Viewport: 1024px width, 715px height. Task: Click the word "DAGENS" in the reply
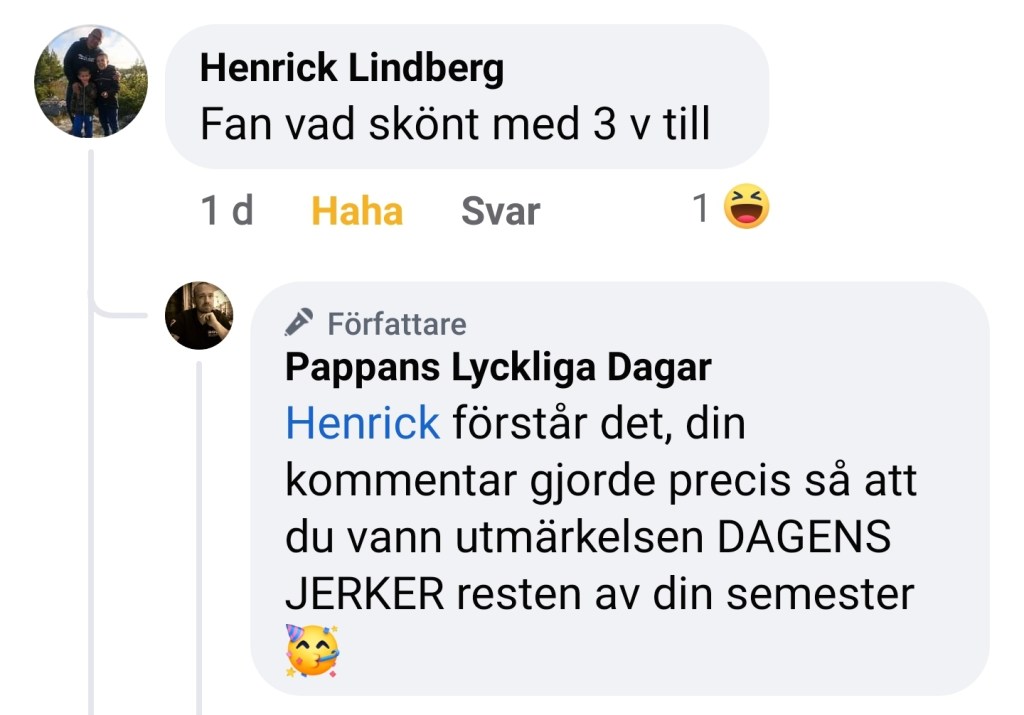pos(804,537)
